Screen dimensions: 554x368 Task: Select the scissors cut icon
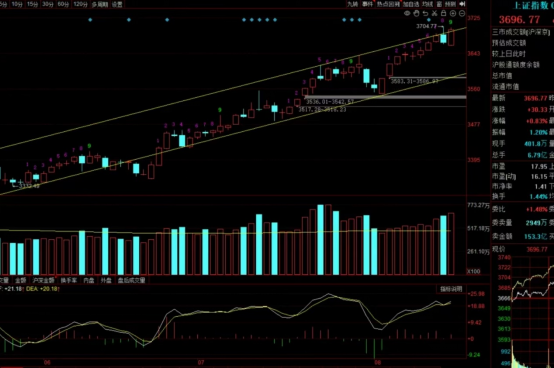435,13
